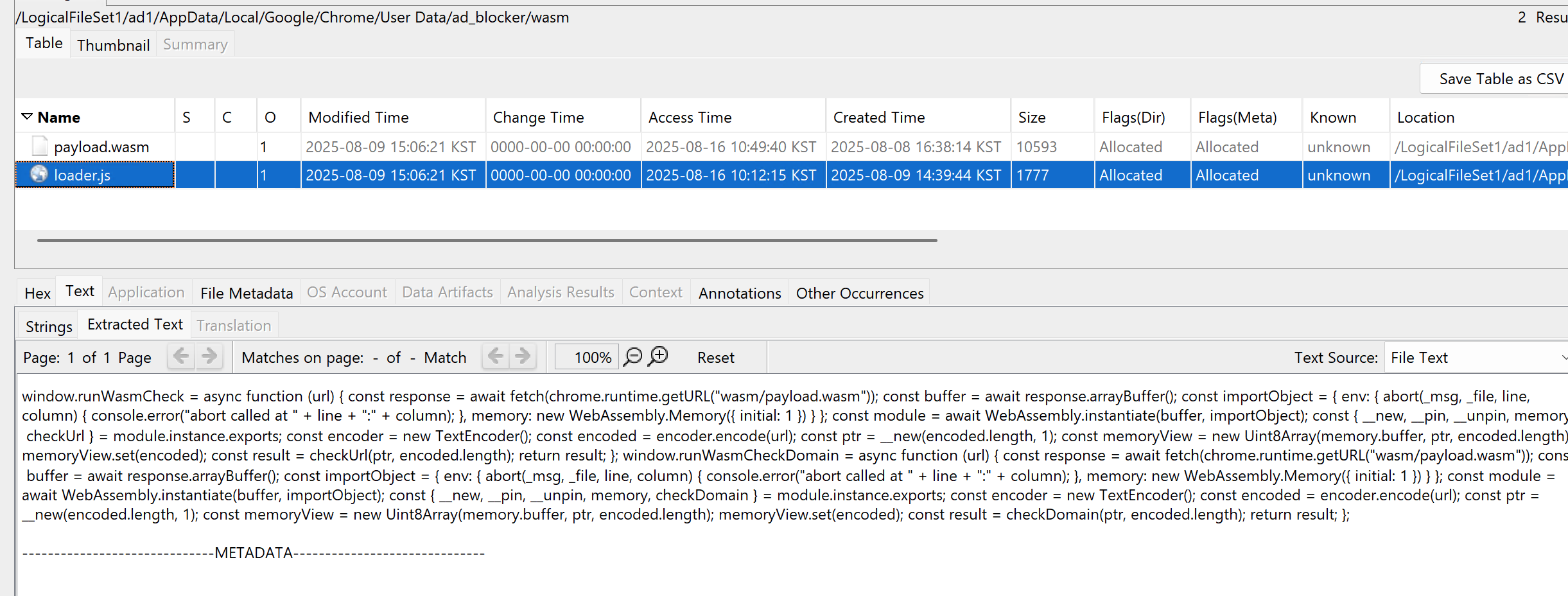Image resolution: width=1568 pixels, height=596 pixels.
Task: Click loader.js created time 2025-08-09 14:39:44 KST
Action: coord(916,175)
